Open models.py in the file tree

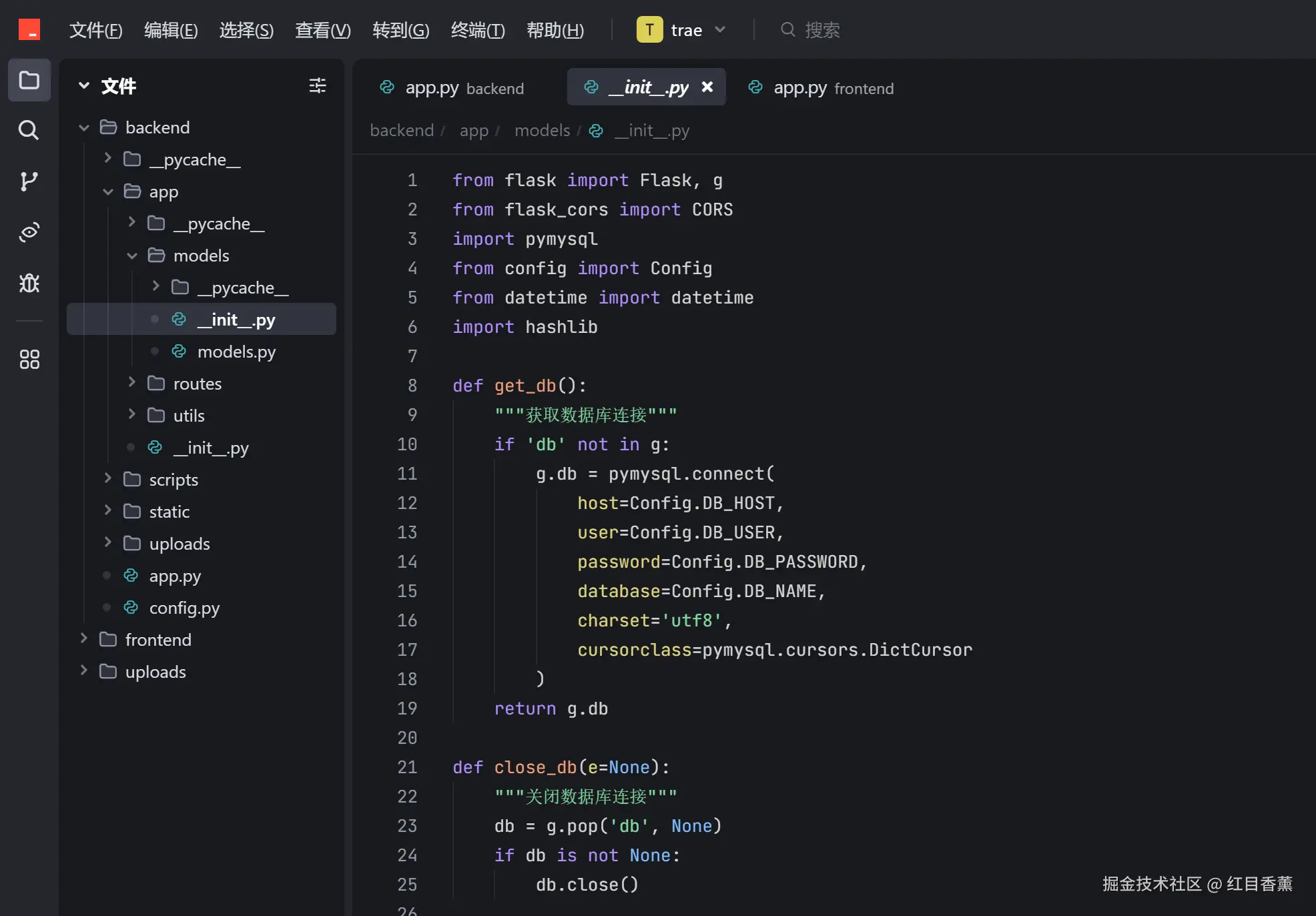(x=236, y=352)
